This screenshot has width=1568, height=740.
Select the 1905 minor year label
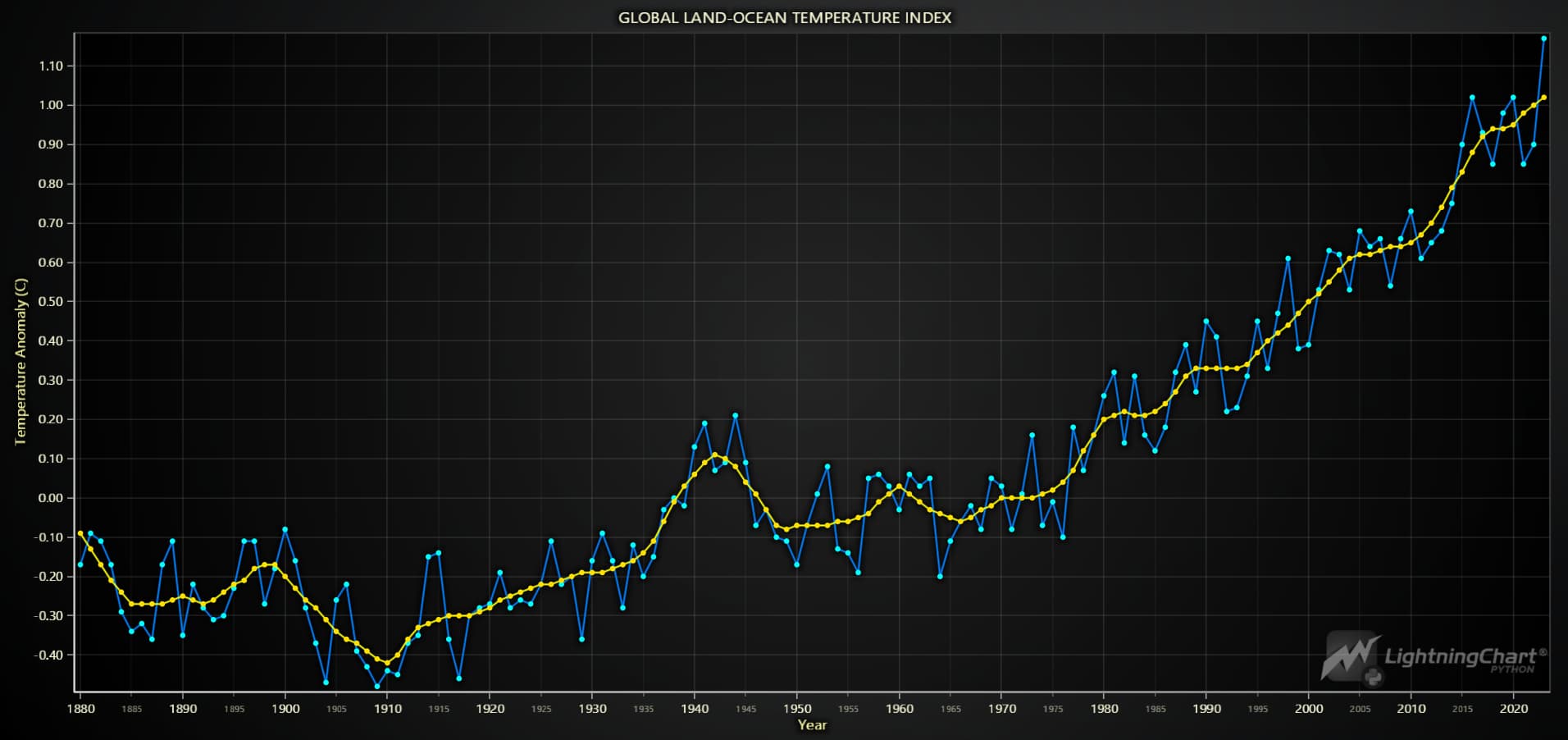(x=336, y=710)
